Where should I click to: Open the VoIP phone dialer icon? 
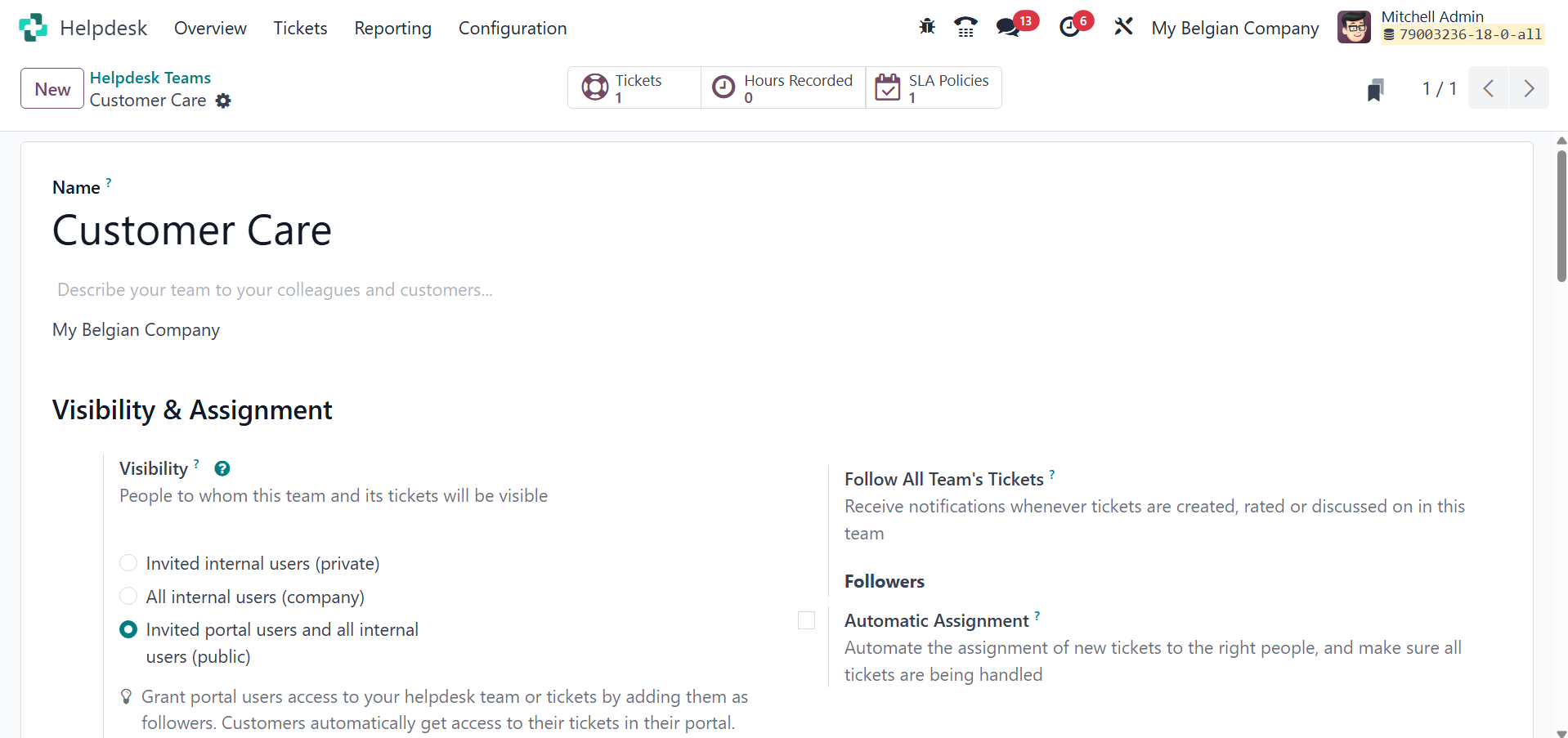tap(965, 27)
